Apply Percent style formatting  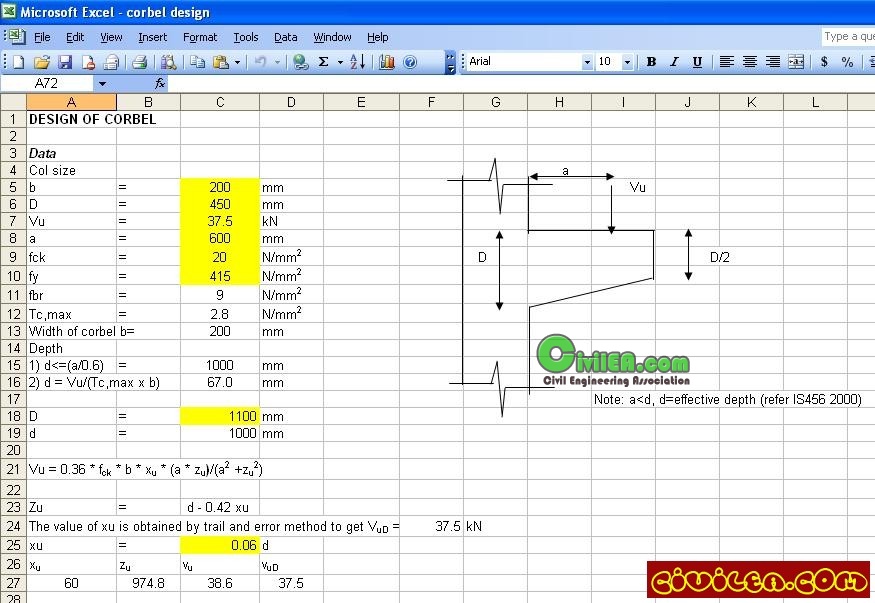pos(847,62)
